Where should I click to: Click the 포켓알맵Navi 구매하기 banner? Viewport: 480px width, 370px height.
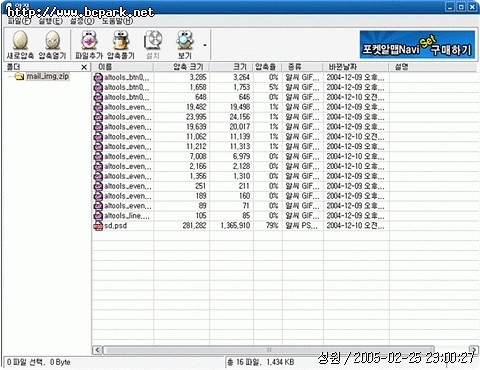tap(417, 45)
